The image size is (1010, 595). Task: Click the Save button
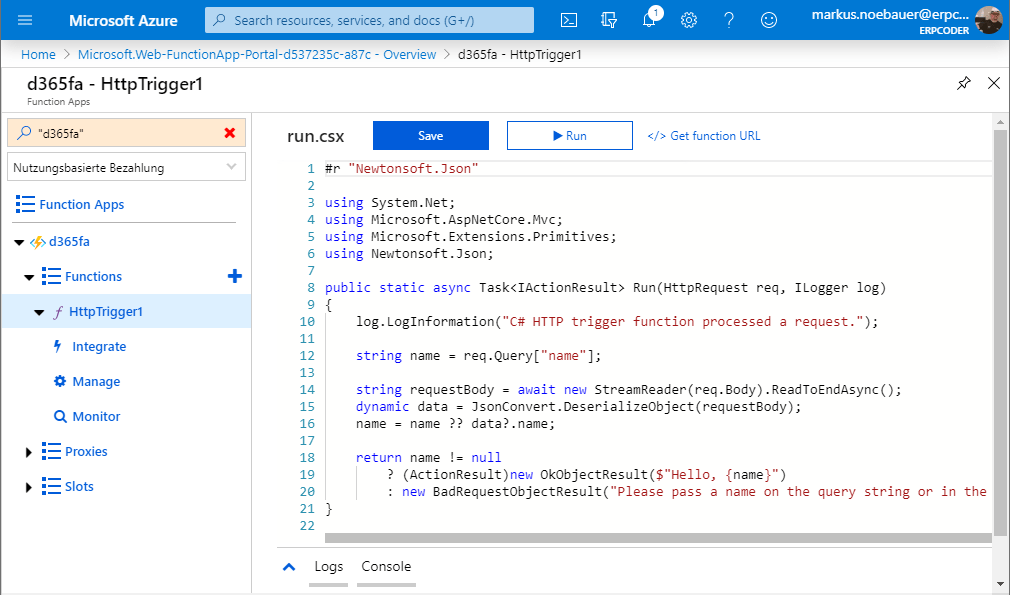[x=430, y=135]
